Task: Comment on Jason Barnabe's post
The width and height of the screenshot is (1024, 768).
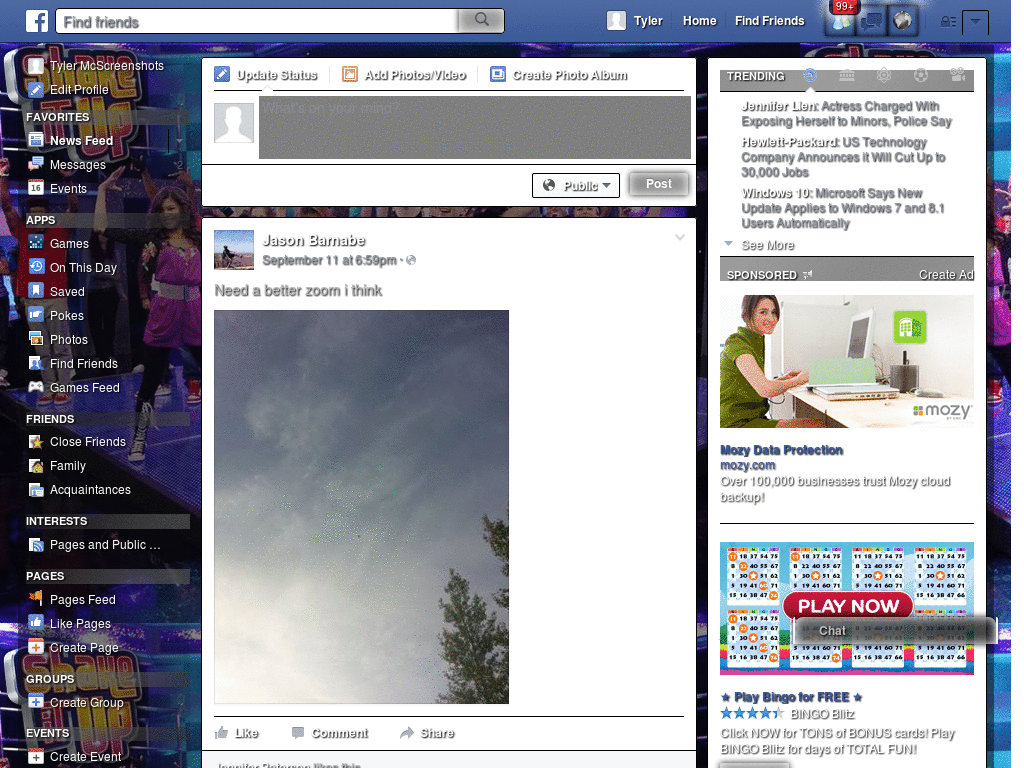Action: coord(330,733)
